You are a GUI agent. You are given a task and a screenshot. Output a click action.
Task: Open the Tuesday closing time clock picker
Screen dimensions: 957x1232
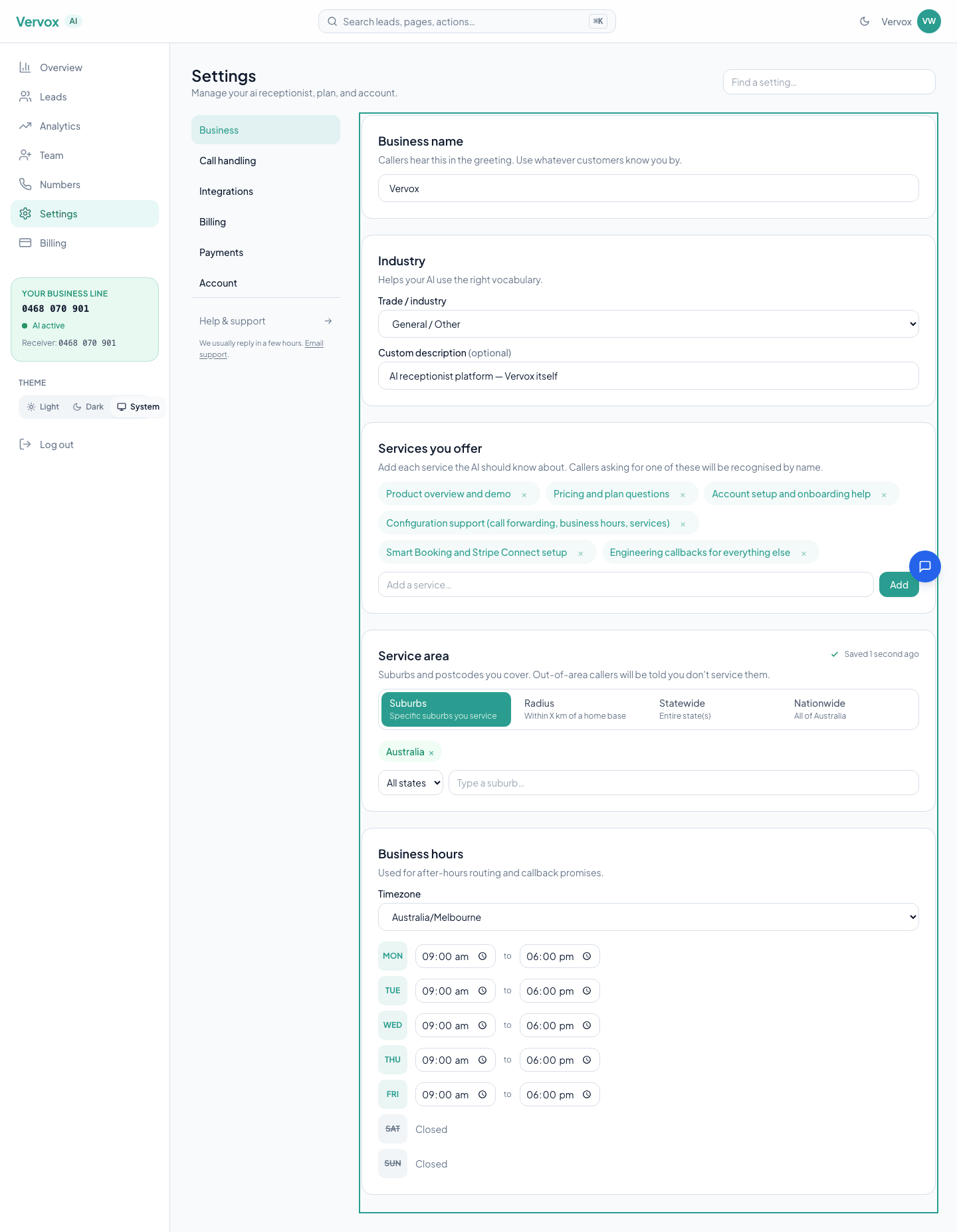pos(587,991)
